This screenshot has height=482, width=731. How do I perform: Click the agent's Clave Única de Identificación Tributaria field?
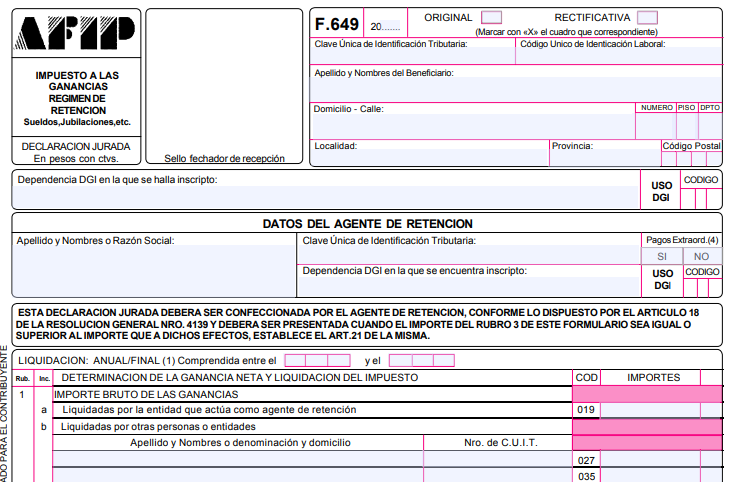click(469, 255)
